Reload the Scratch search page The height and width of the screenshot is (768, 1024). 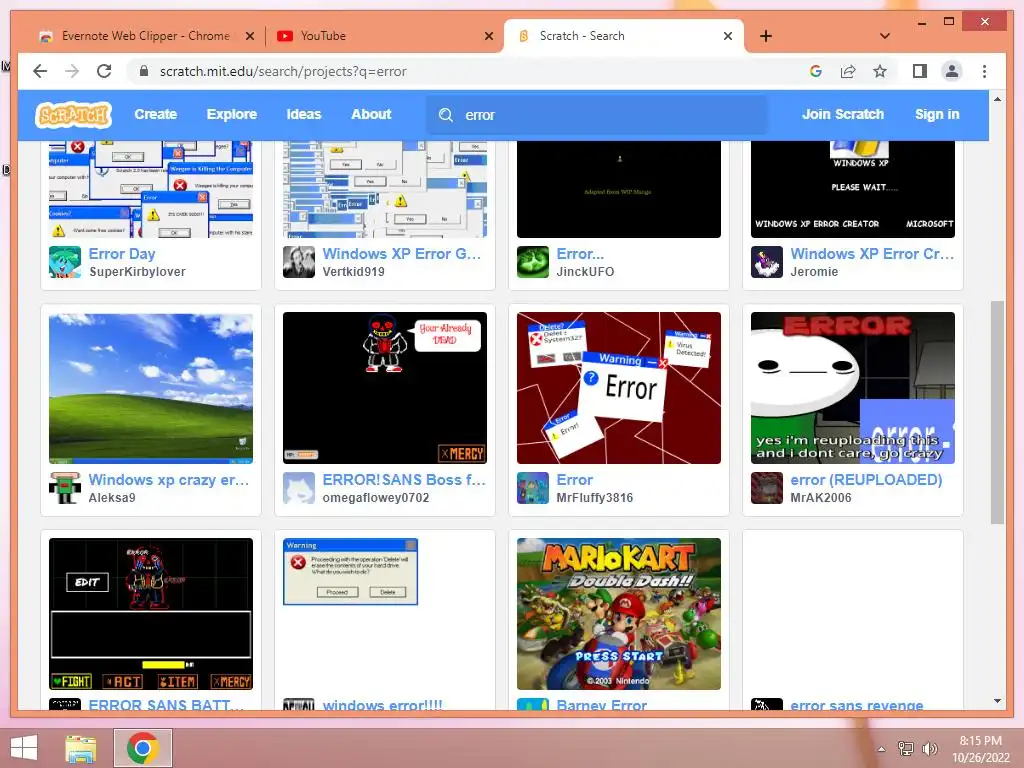click(x=104, y=71)
